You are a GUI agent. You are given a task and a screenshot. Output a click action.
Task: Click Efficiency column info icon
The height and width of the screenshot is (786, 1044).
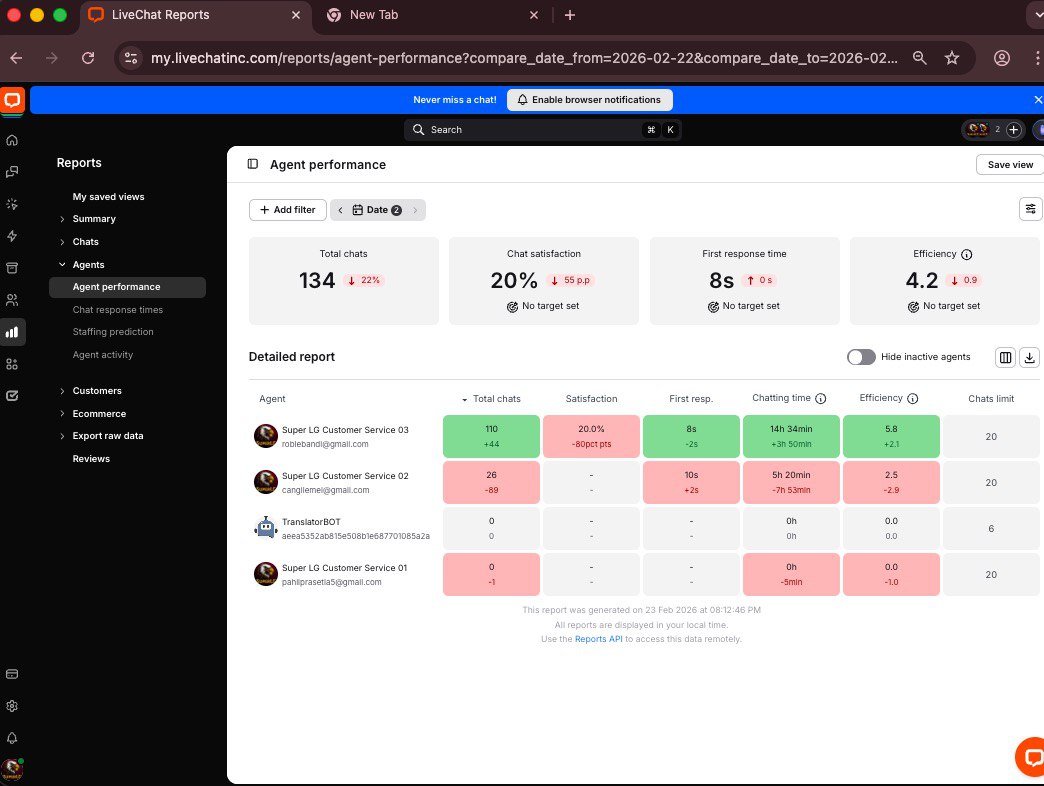click(x=913, y=399)
